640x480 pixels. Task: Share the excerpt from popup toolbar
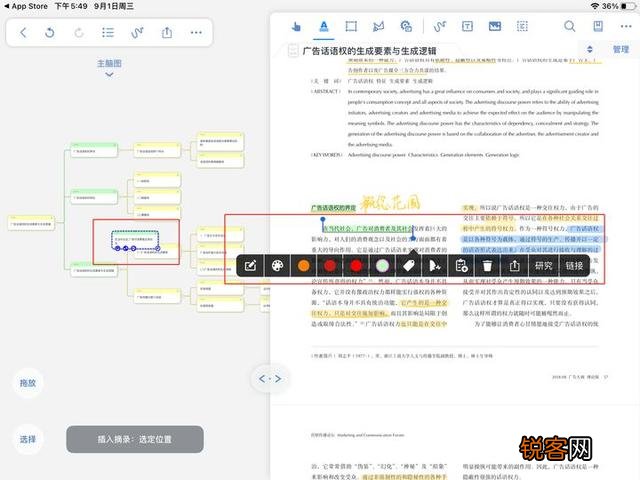click(x=514, y=266)
